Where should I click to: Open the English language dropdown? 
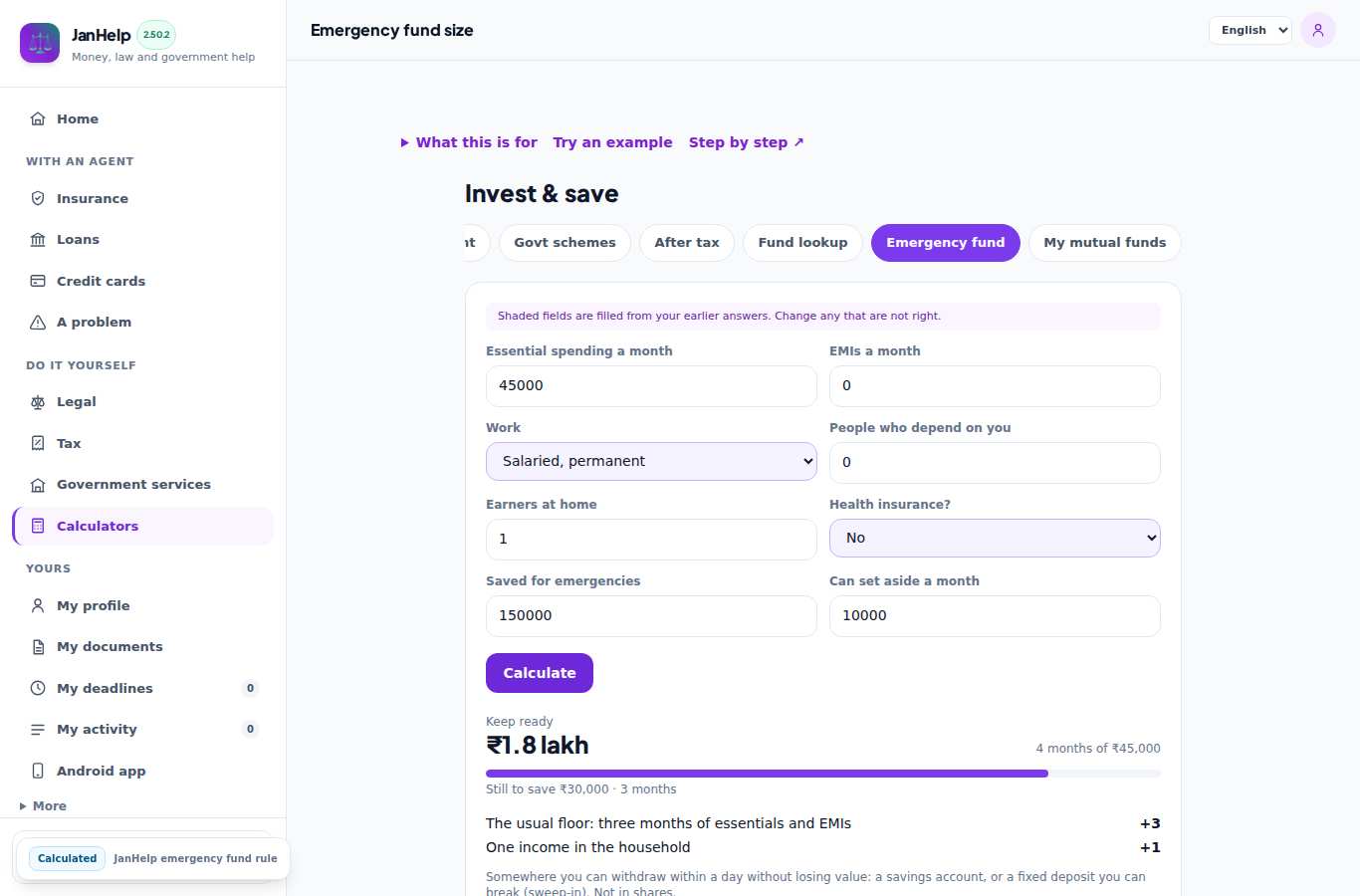(x=1250, y=30)
